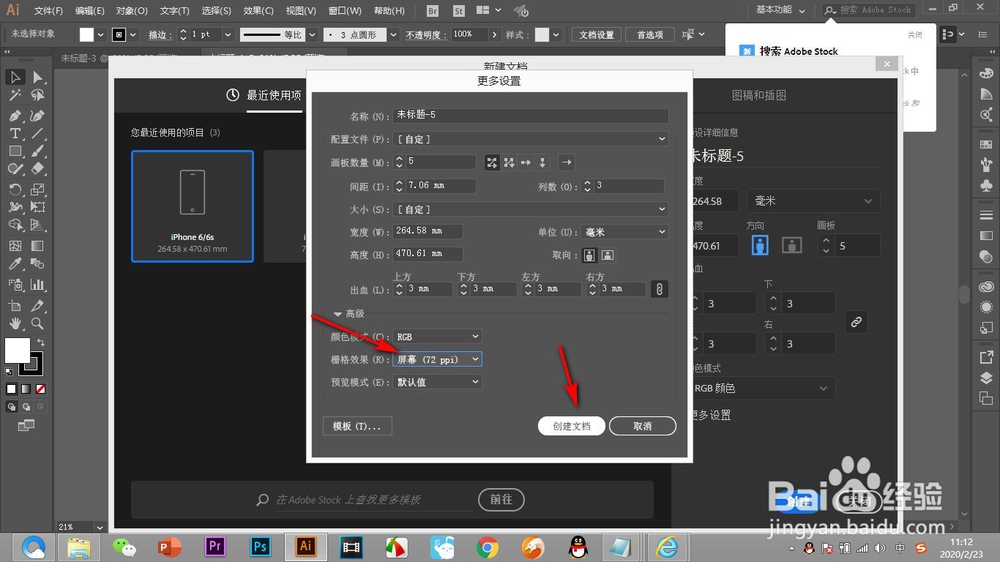Select landscape orientation in More Settings dialog
1000x562 pixels.
pos(608,255)
